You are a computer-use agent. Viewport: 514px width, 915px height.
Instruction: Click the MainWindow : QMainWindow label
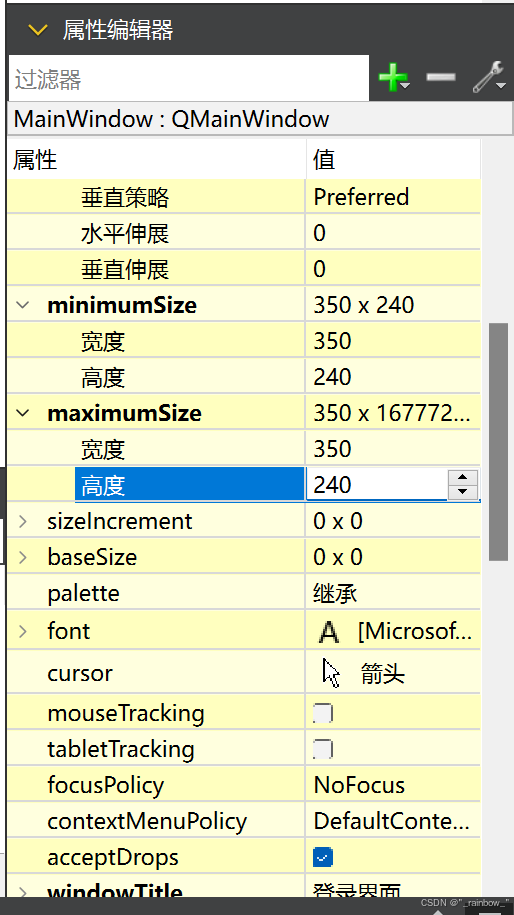pyautogui.click(x=172, y=119)
